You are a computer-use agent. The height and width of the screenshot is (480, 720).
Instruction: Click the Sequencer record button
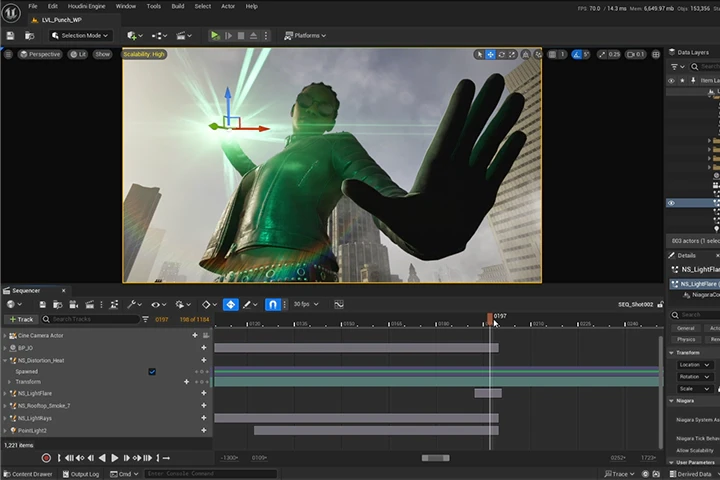[x=46, y=458]
